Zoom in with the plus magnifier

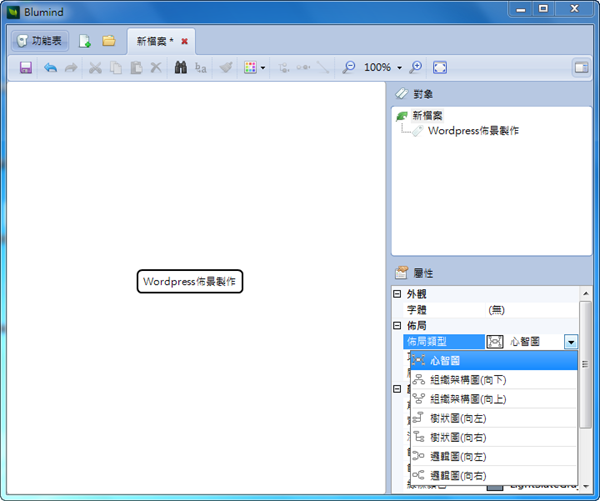pos(415,68)
